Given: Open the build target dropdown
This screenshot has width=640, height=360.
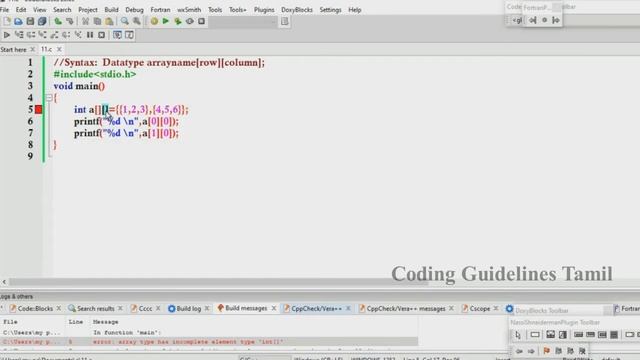Looking at the screenshot, I should [x=243, y=22].
